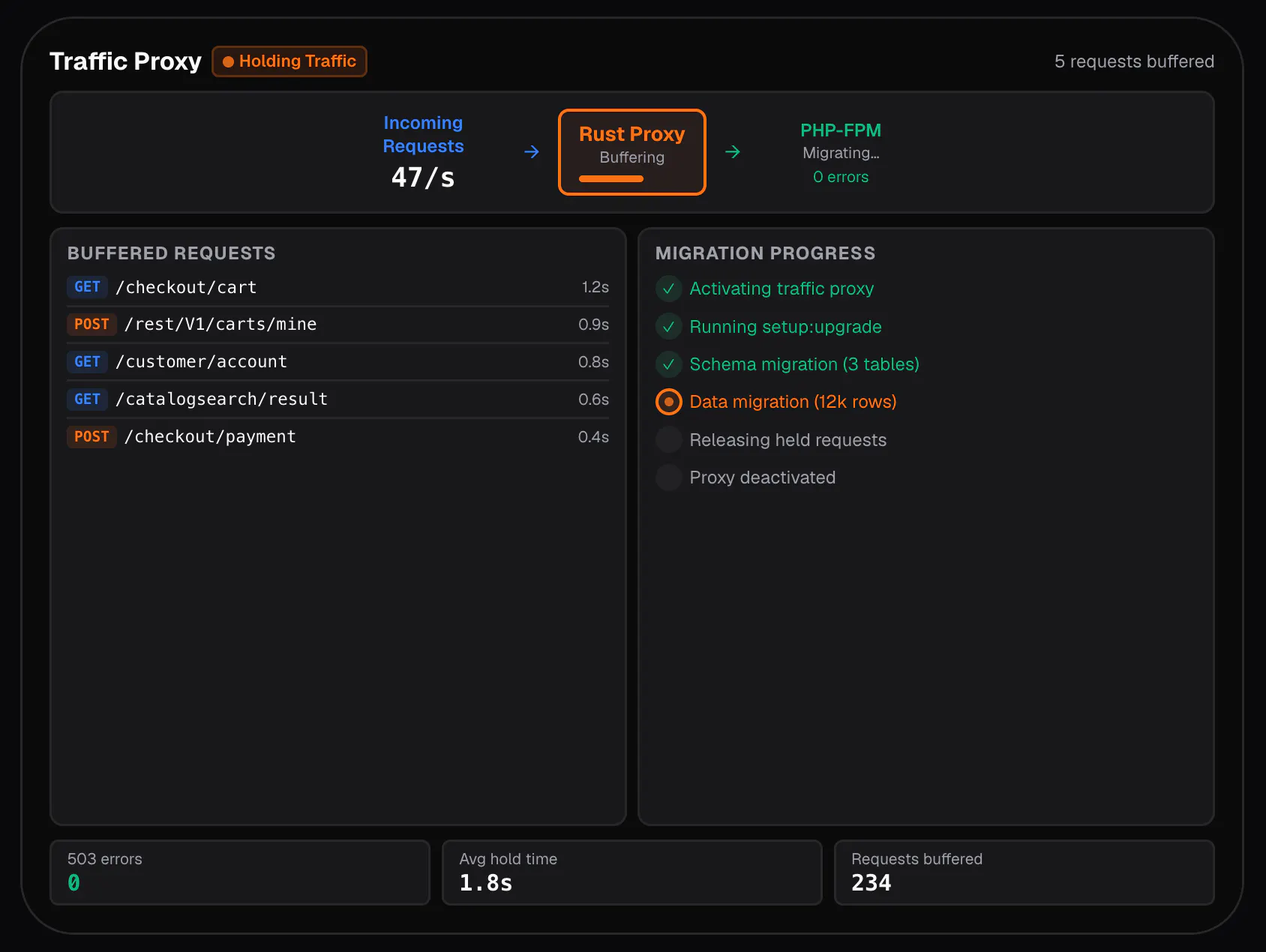Select the Rust Proxy Buffering box

(632, 152)
